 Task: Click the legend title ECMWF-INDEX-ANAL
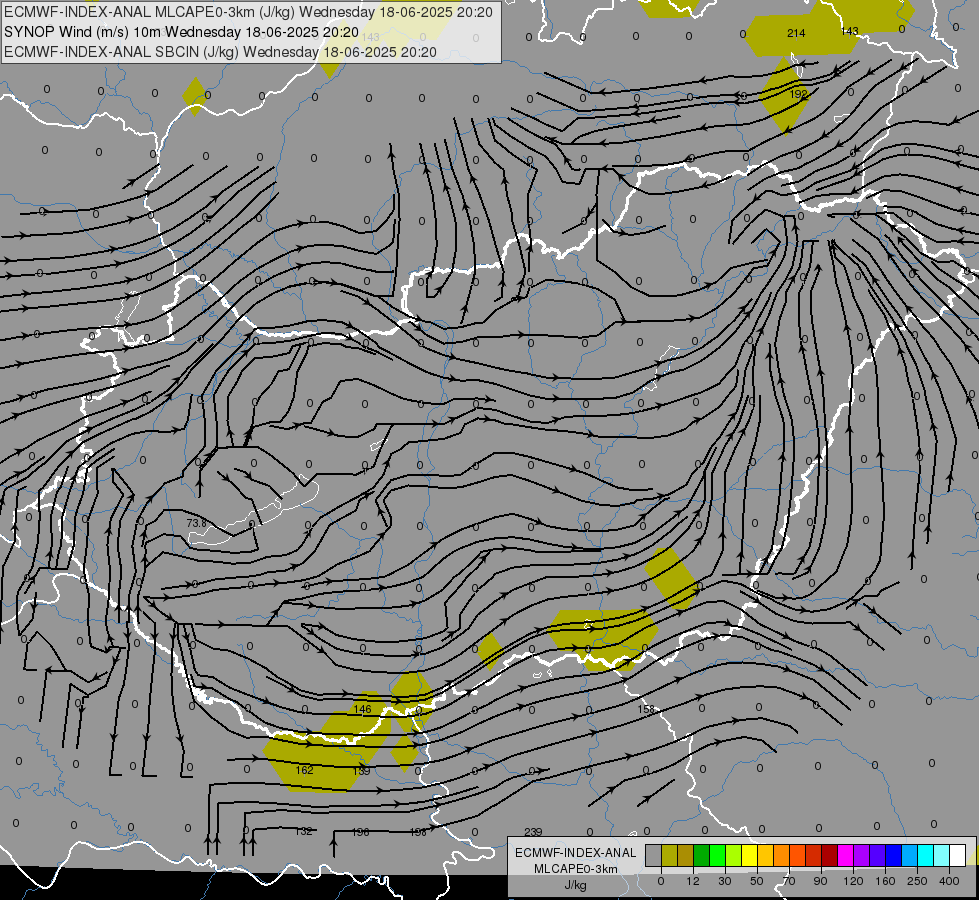[575, 853]
